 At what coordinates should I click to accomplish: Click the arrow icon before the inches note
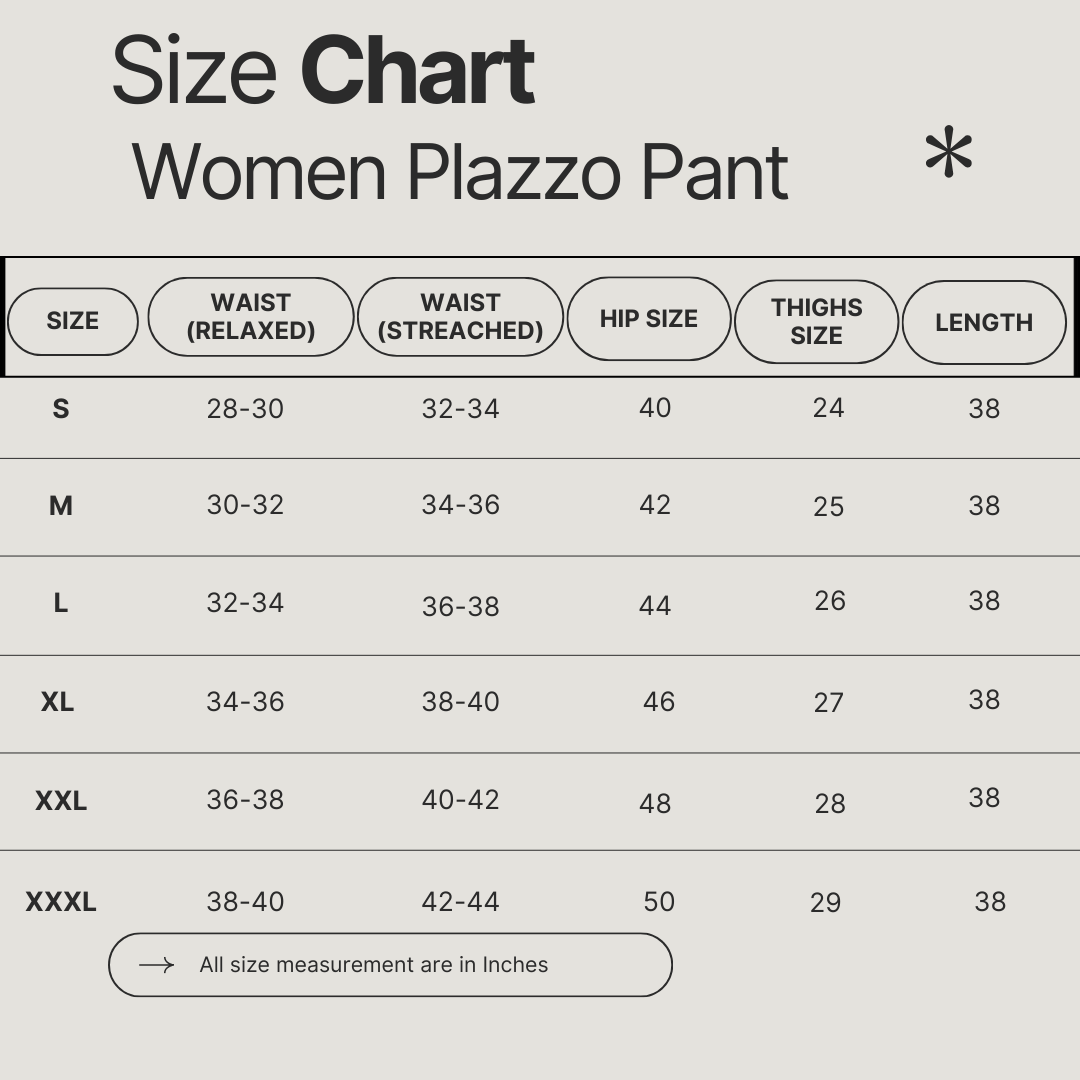click(156, 965)
